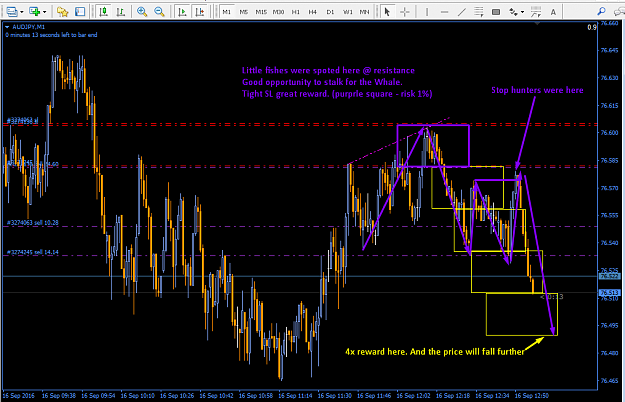The width and height of the screenshot is (625, 402).
Task: Select the M15 timeframe
Action: pyautogui.click(x=261, y=12)
